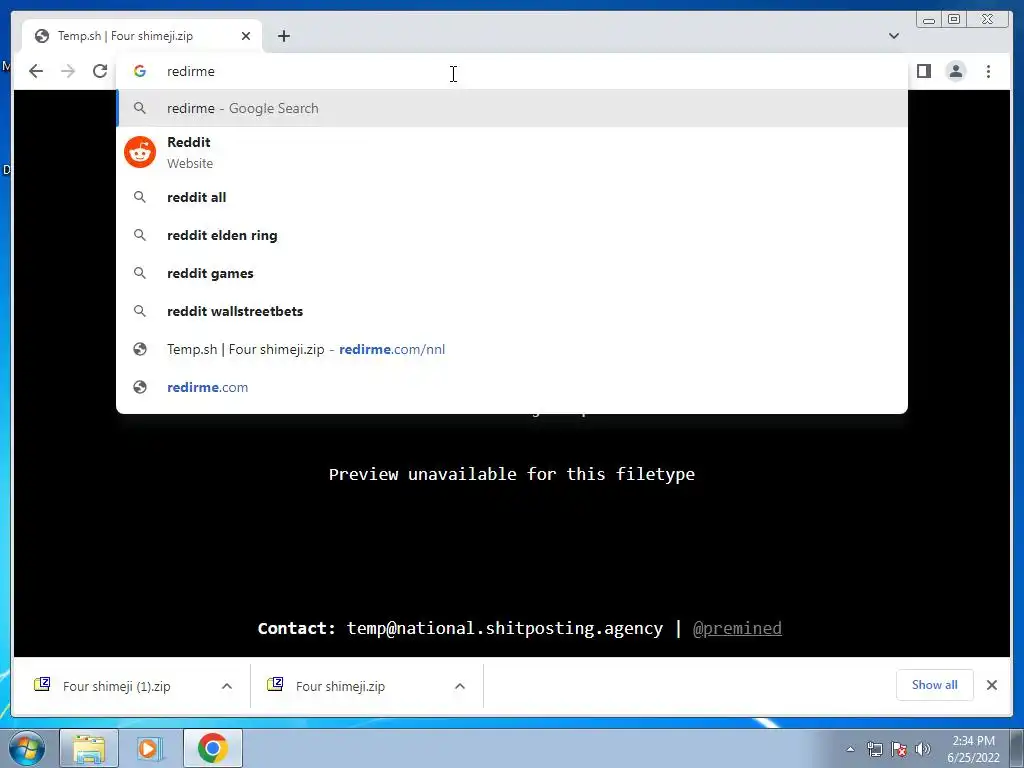Click the globe icon beside redirme.com

coord(140,387)
